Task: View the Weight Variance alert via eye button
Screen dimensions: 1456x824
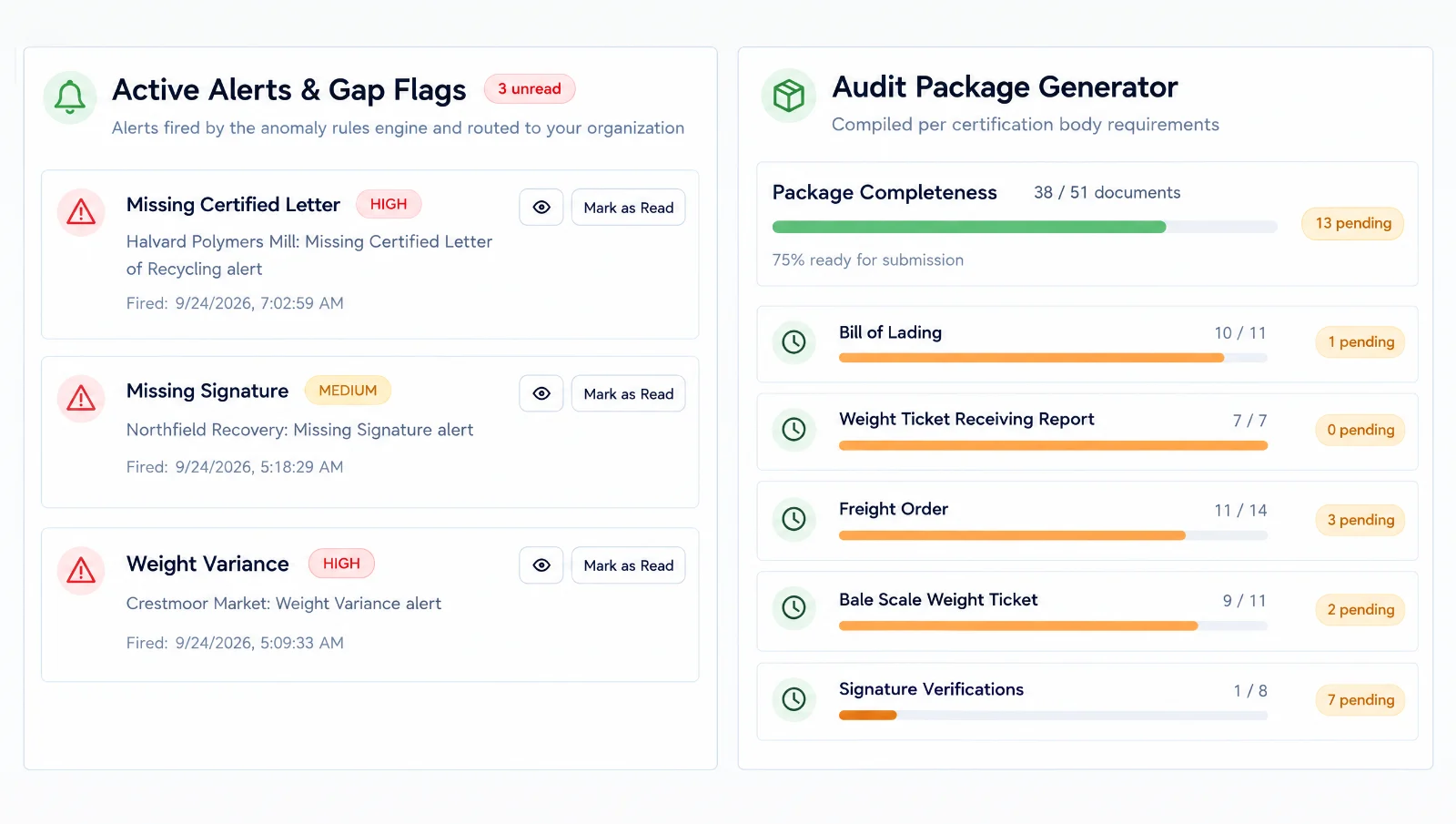Action: (541, 565)
